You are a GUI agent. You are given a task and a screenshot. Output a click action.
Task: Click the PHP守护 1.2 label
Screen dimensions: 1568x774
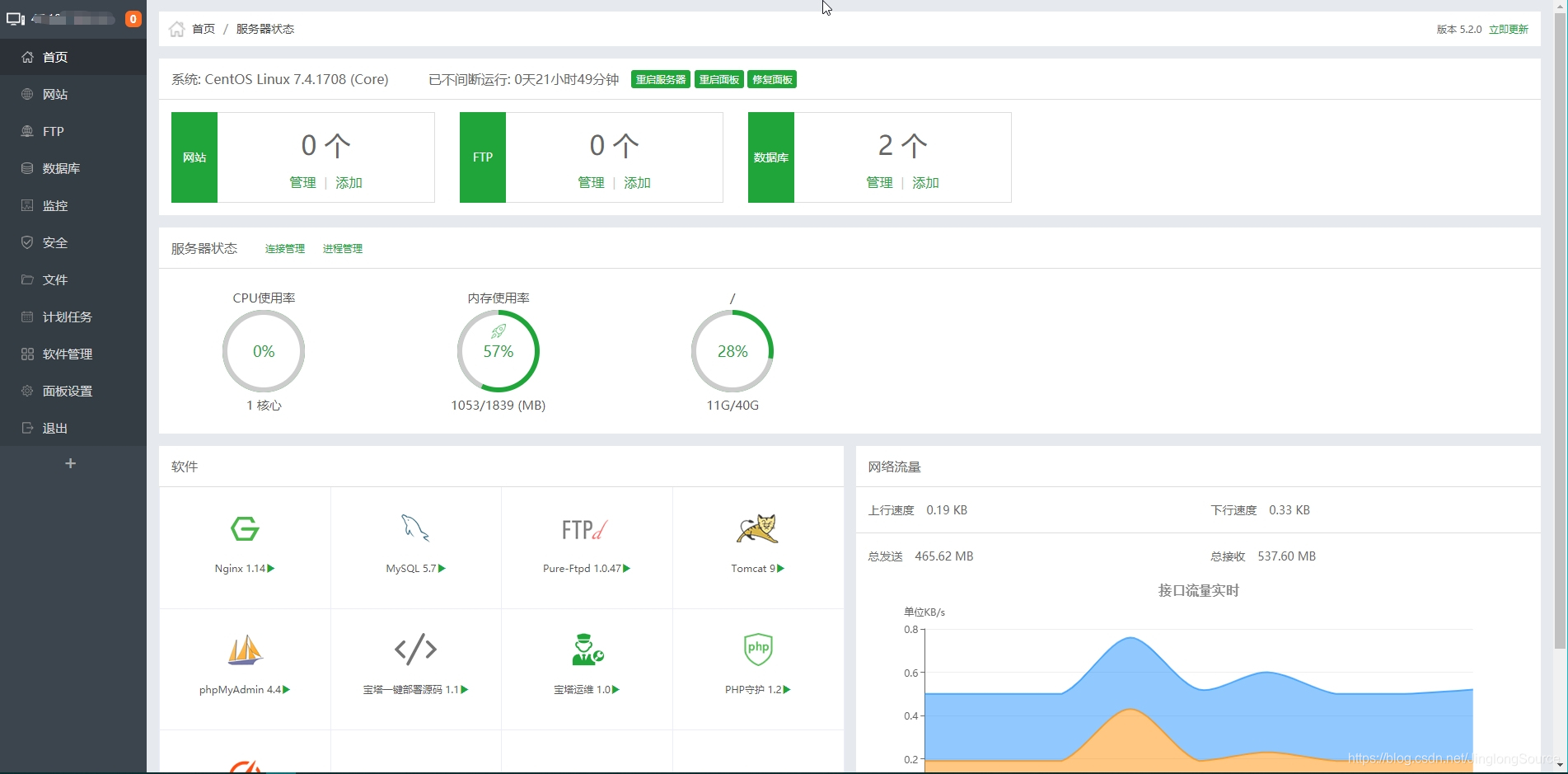click(757, 690)
